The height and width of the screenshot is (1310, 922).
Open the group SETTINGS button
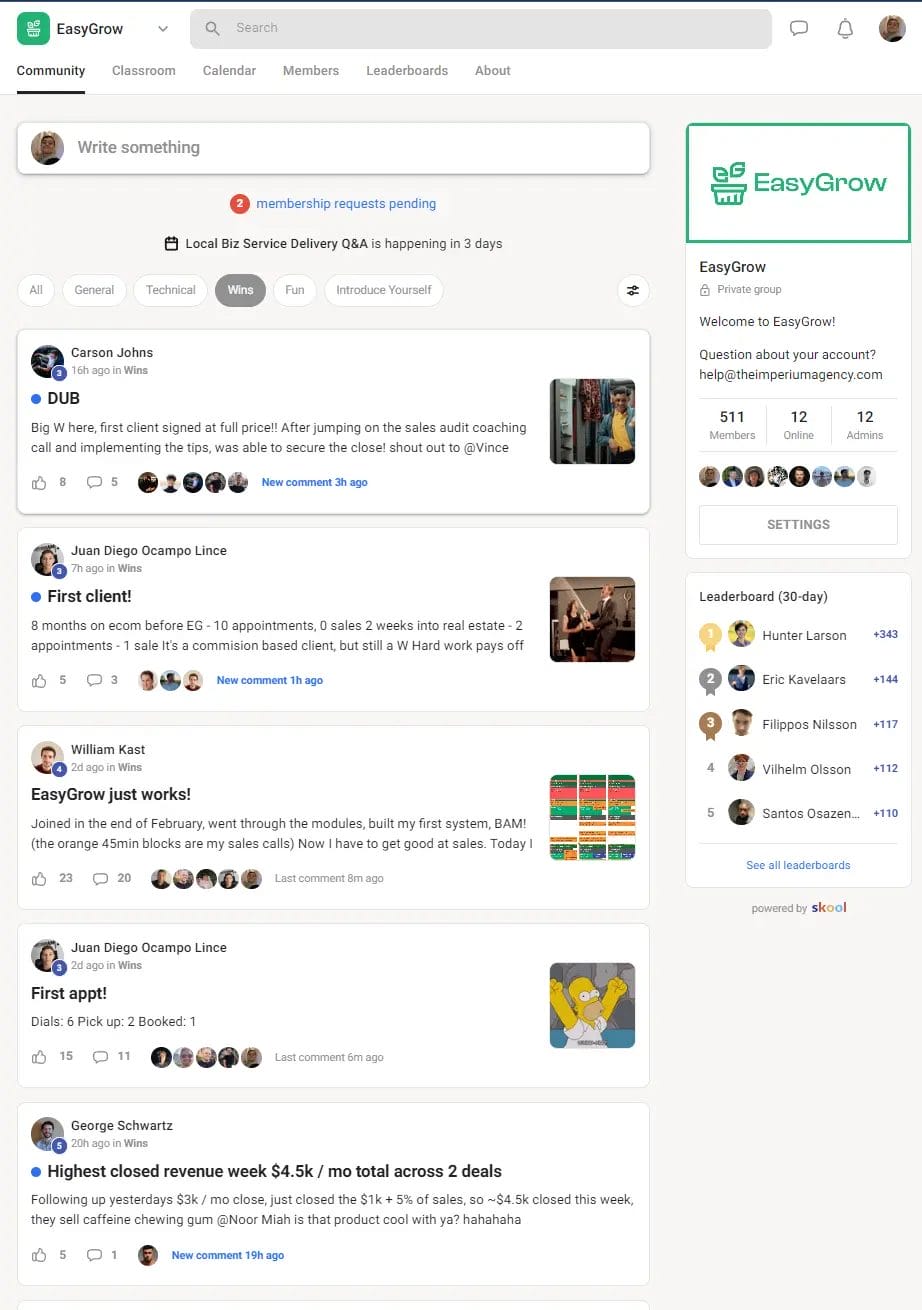coord(798,524)
